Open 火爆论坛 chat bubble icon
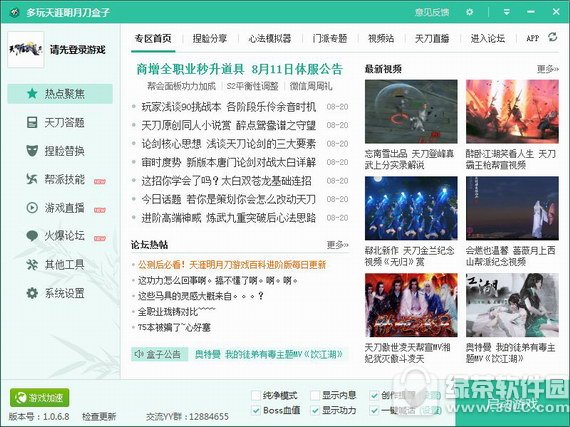 pyautogui.click(x=32, y=236)
